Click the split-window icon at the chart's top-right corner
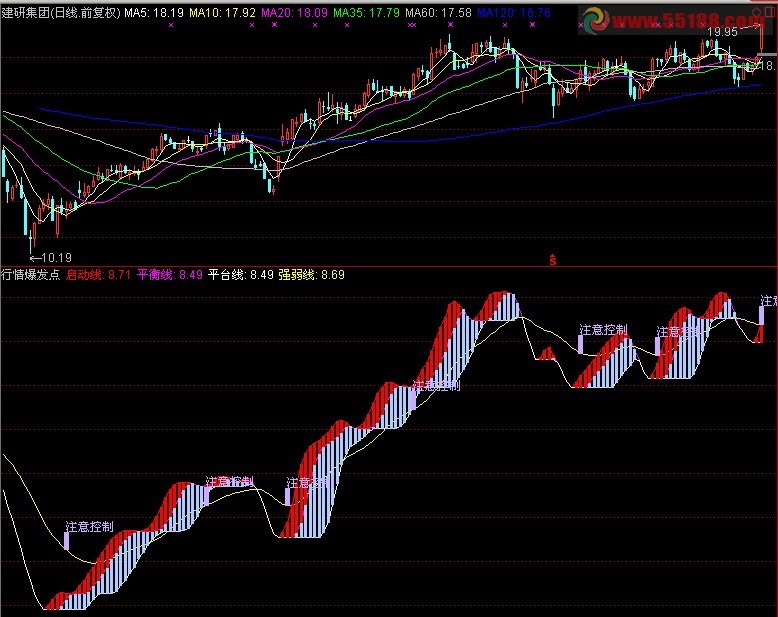The height and width of the screenshot is (617, 778). tap(770, 12)
